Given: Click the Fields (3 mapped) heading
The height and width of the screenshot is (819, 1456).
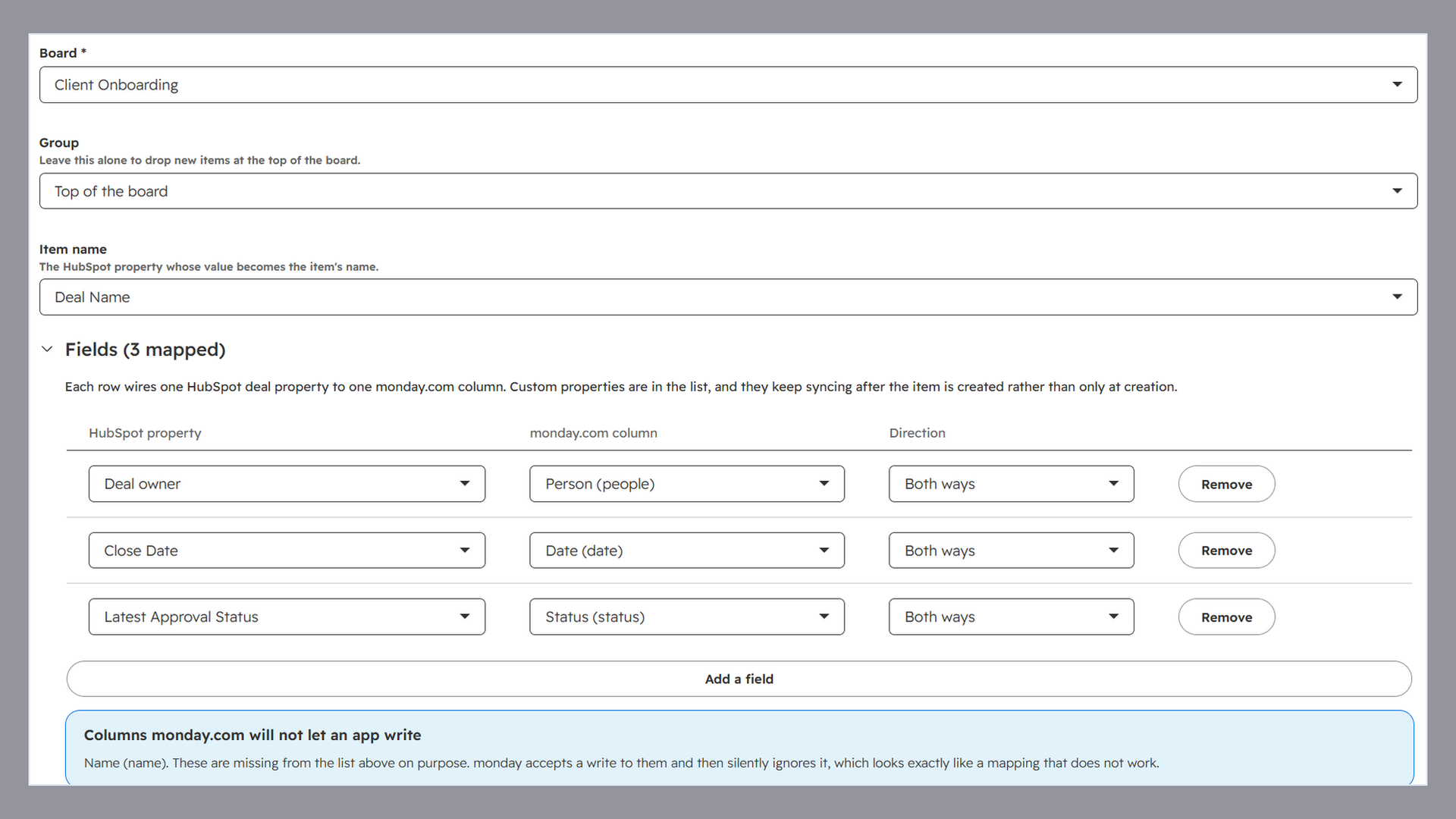Looking at the screenshot, I should click(x=146, y=350).
